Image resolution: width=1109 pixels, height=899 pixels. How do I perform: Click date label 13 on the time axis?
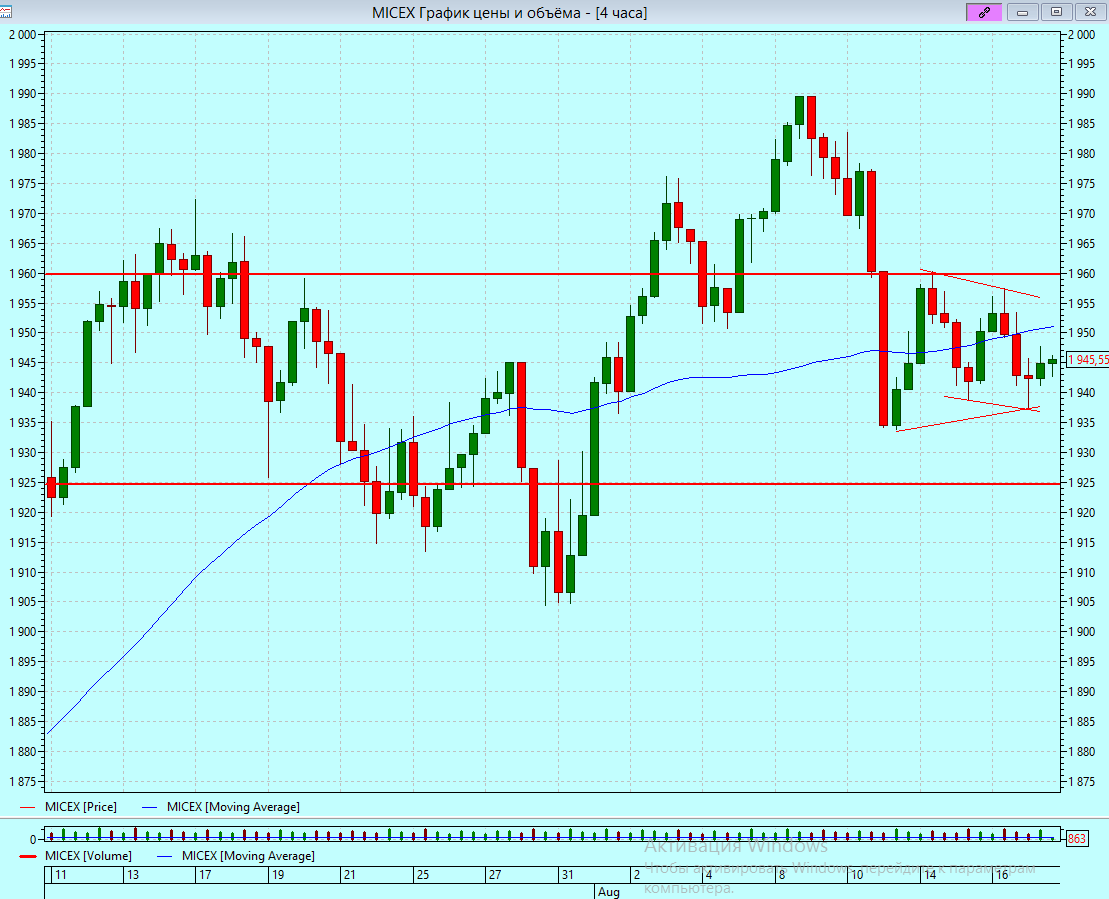pos(133,875)
